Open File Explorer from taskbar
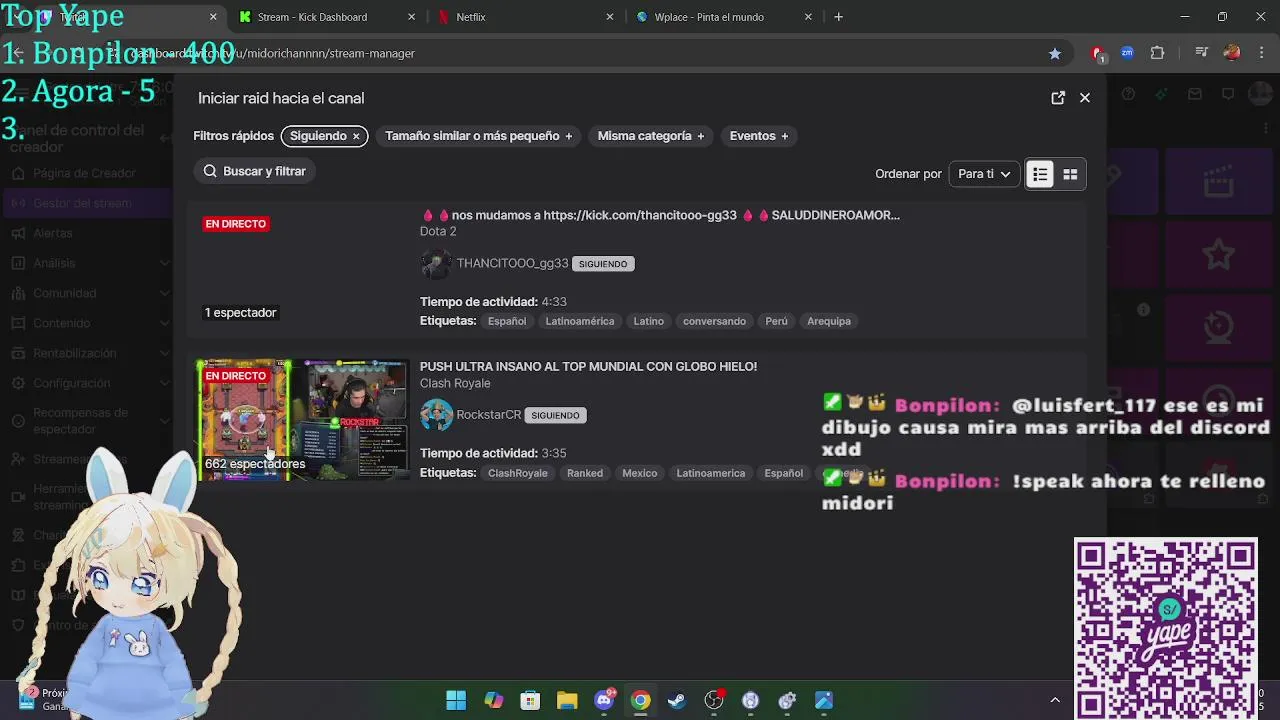 tap(567, 700)
